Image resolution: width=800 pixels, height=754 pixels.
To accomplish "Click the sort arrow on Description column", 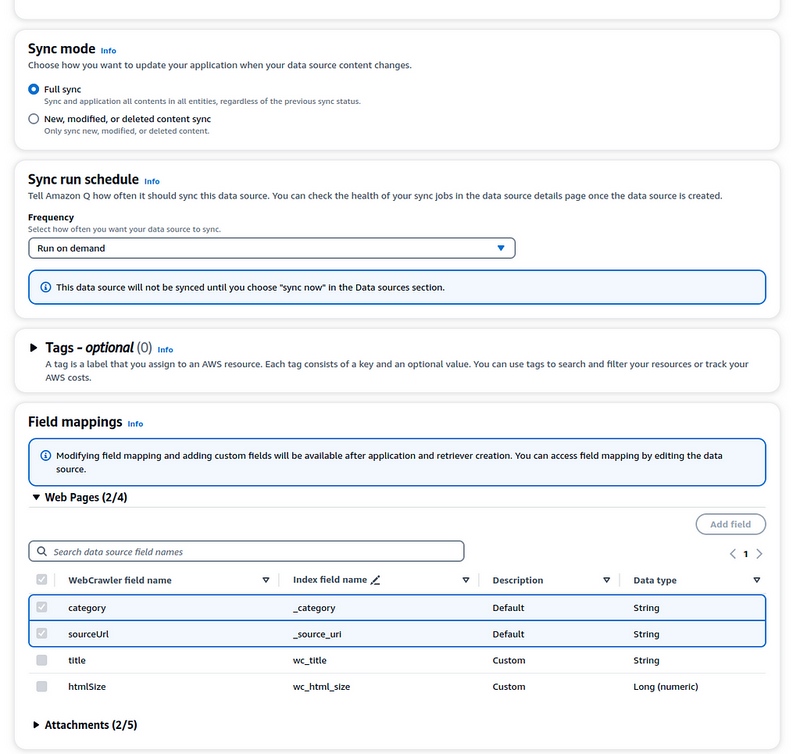I will coord(607,580).
